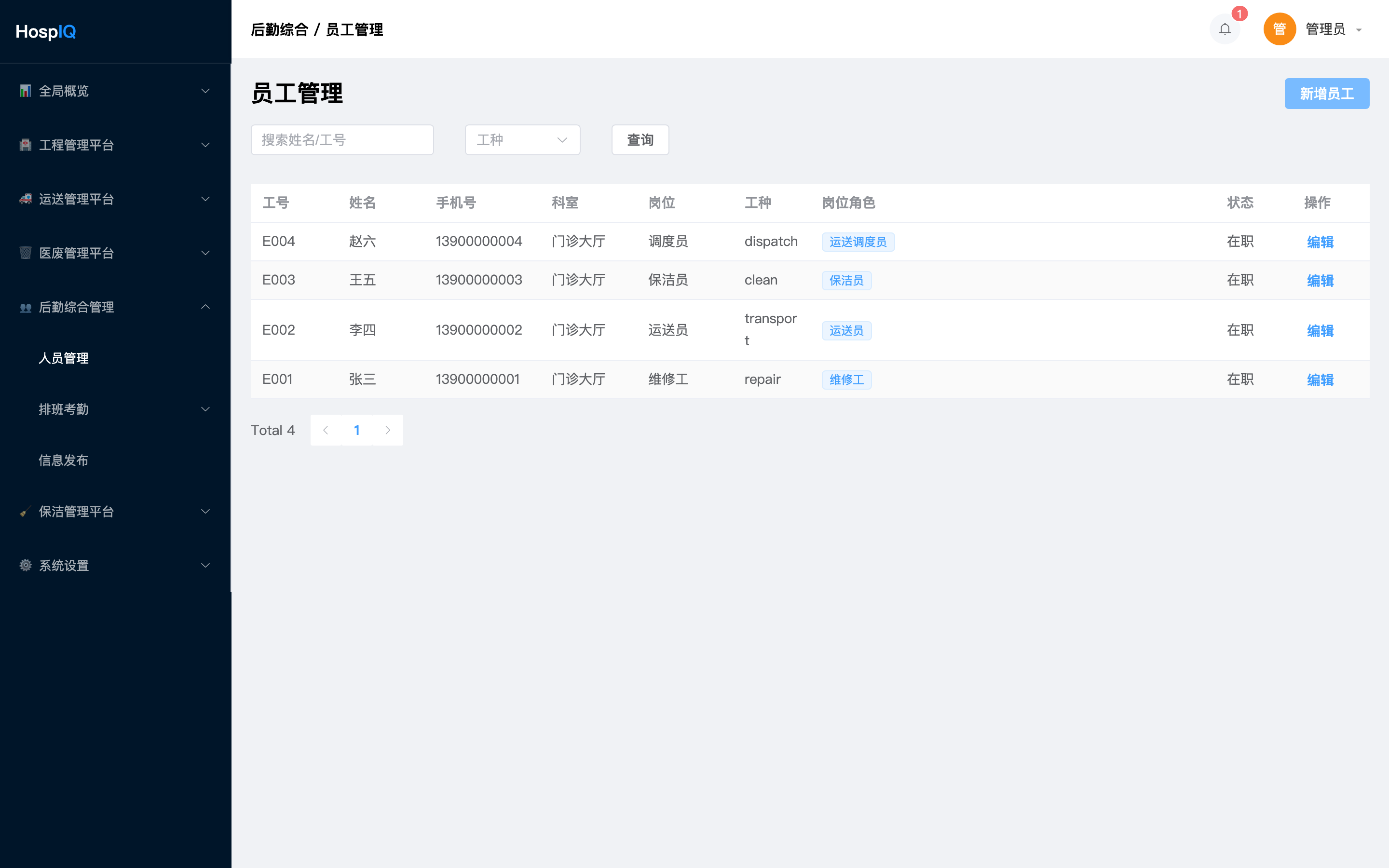The image size is (1389, 868).
Task: Go to next page arrow in pagination
Action: (388, 430)
